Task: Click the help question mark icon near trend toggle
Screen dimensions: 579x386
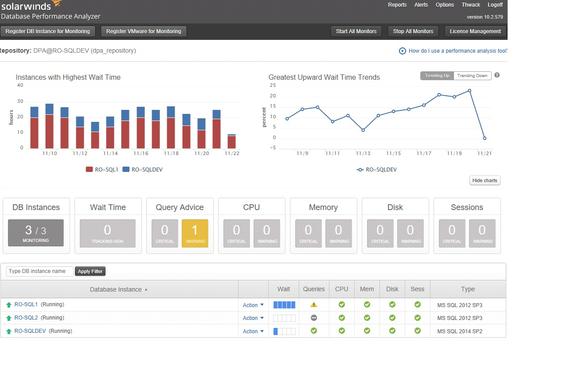Action: pos(497,75)
